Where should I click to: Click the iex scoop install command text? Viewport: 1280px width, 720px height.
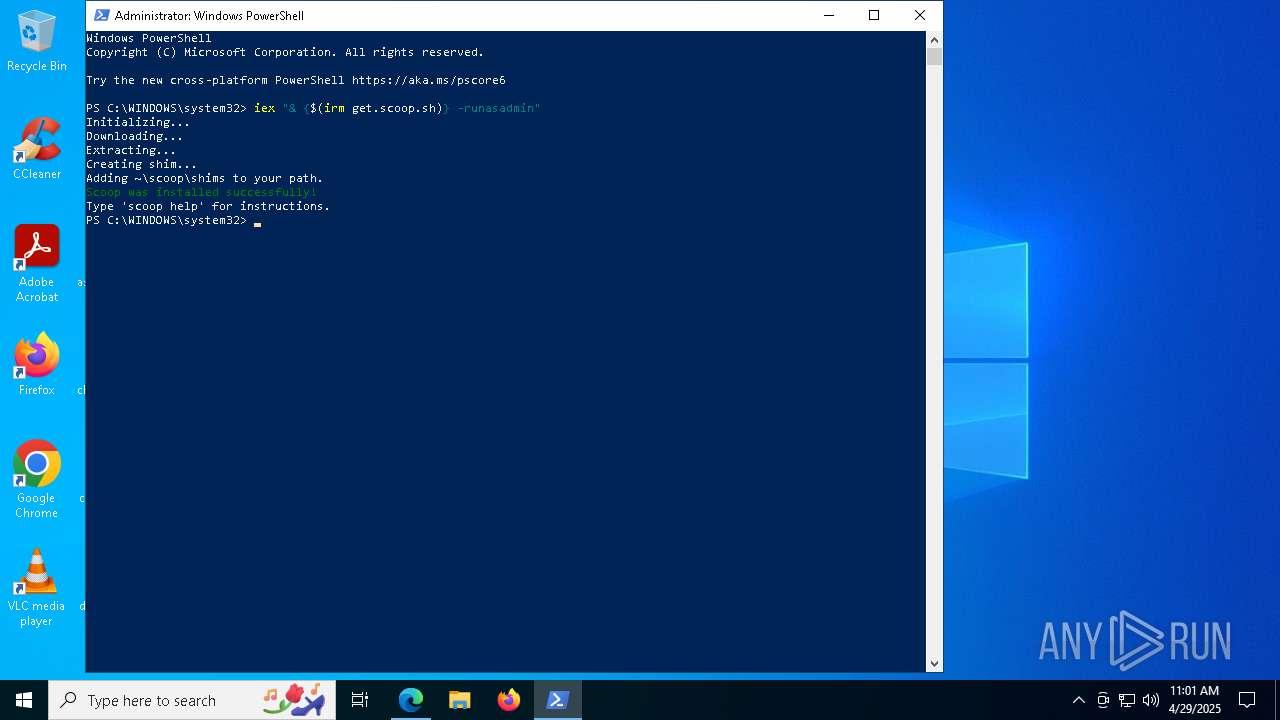(397, 108)
